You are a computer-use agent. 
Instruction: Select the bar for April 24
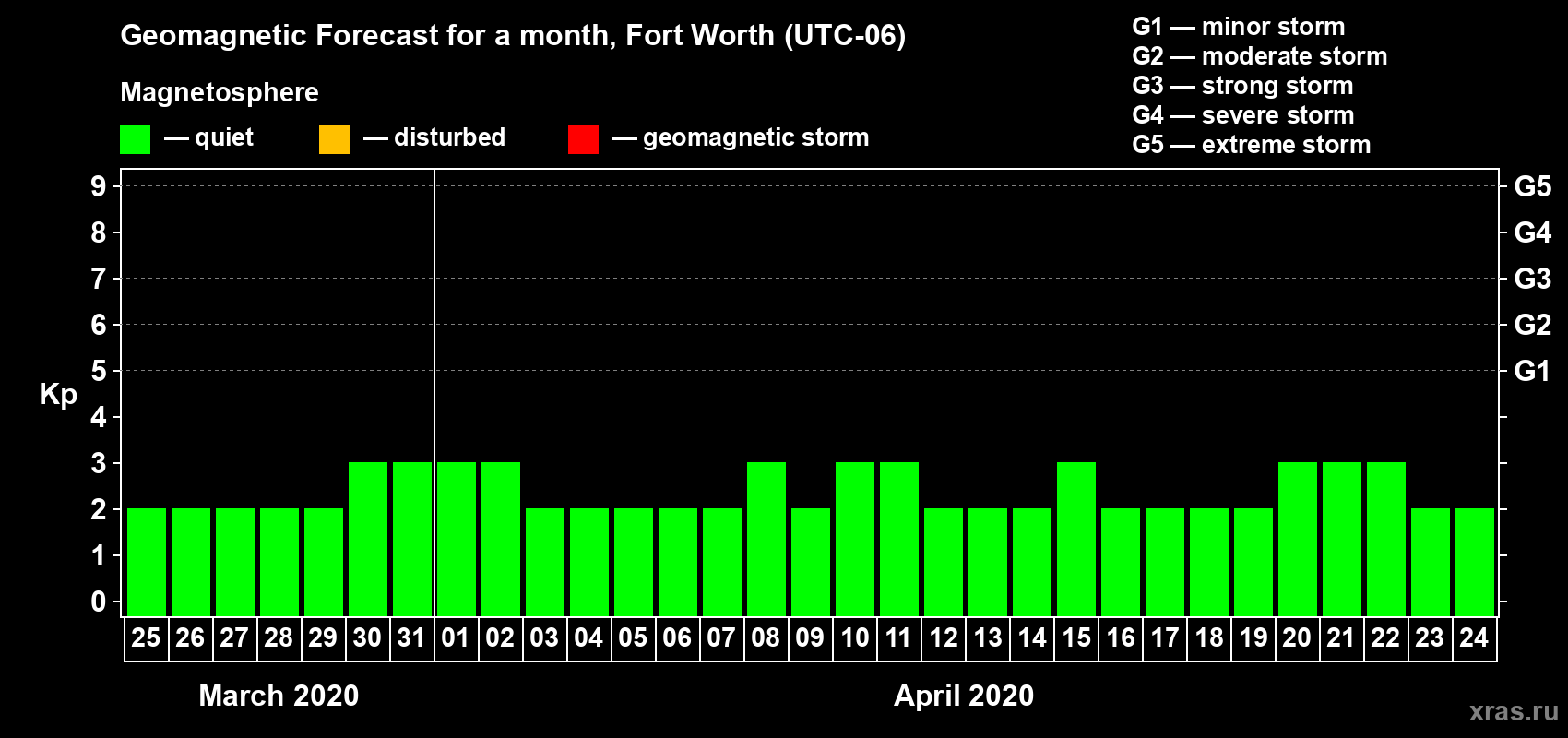tap(1475, 562)
